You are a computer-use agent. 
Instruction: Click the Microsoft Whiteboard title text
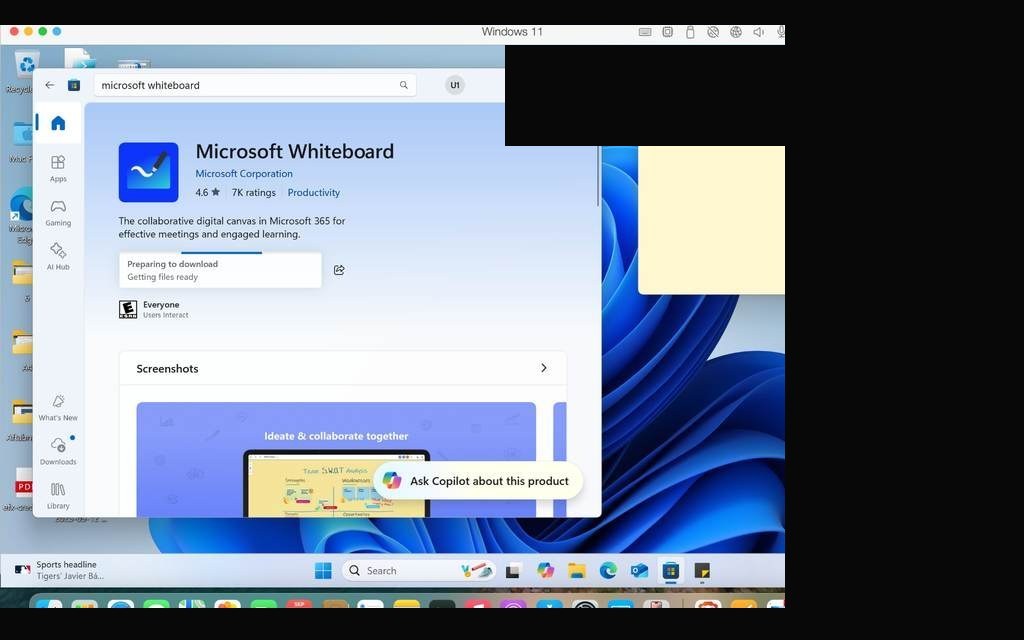click(295, 152)
